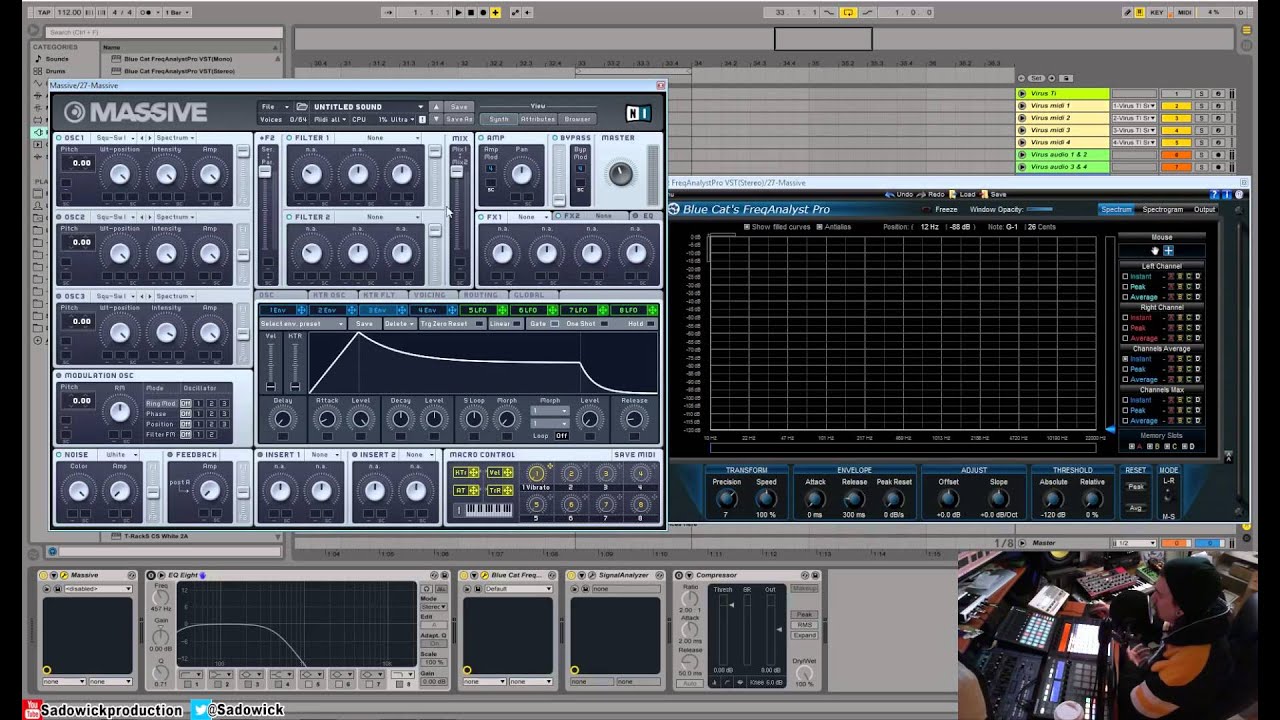
Task: Grab the AT macro crosshair handle
Action: [475, 490]
